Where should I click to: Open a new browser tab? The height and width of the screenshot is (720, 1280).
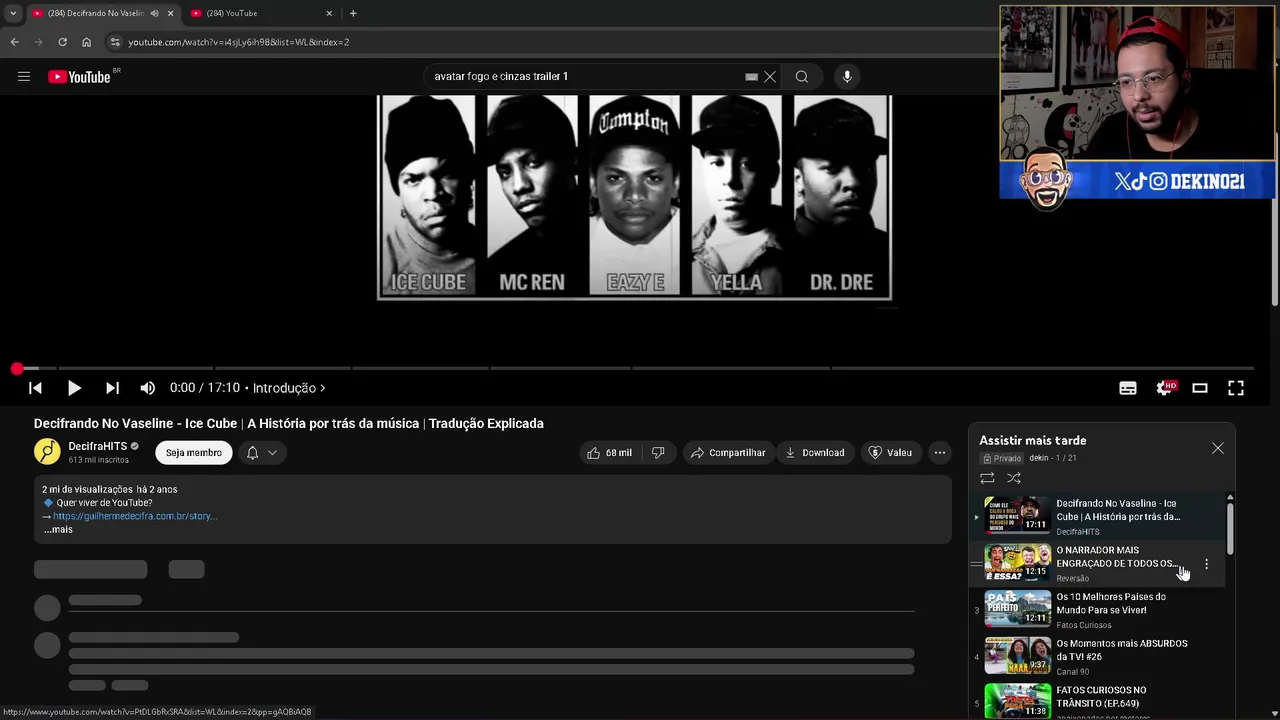pos(353,13)
